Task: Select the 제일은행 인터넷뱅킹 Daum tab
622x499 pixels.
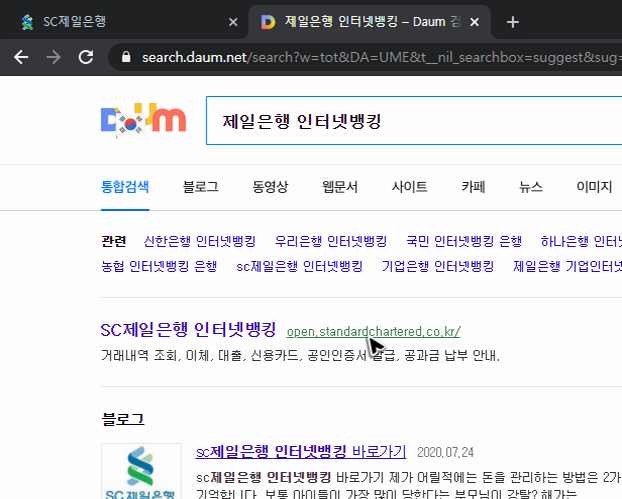Action: click(x=369, y=22)
